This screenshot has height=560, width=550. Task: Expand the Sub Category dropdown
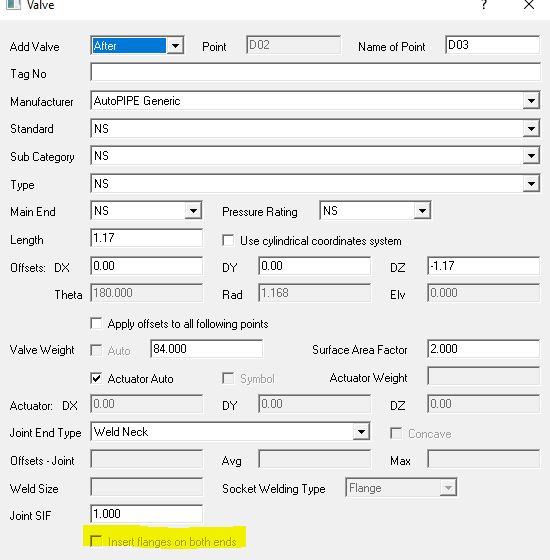coord(531,156)
